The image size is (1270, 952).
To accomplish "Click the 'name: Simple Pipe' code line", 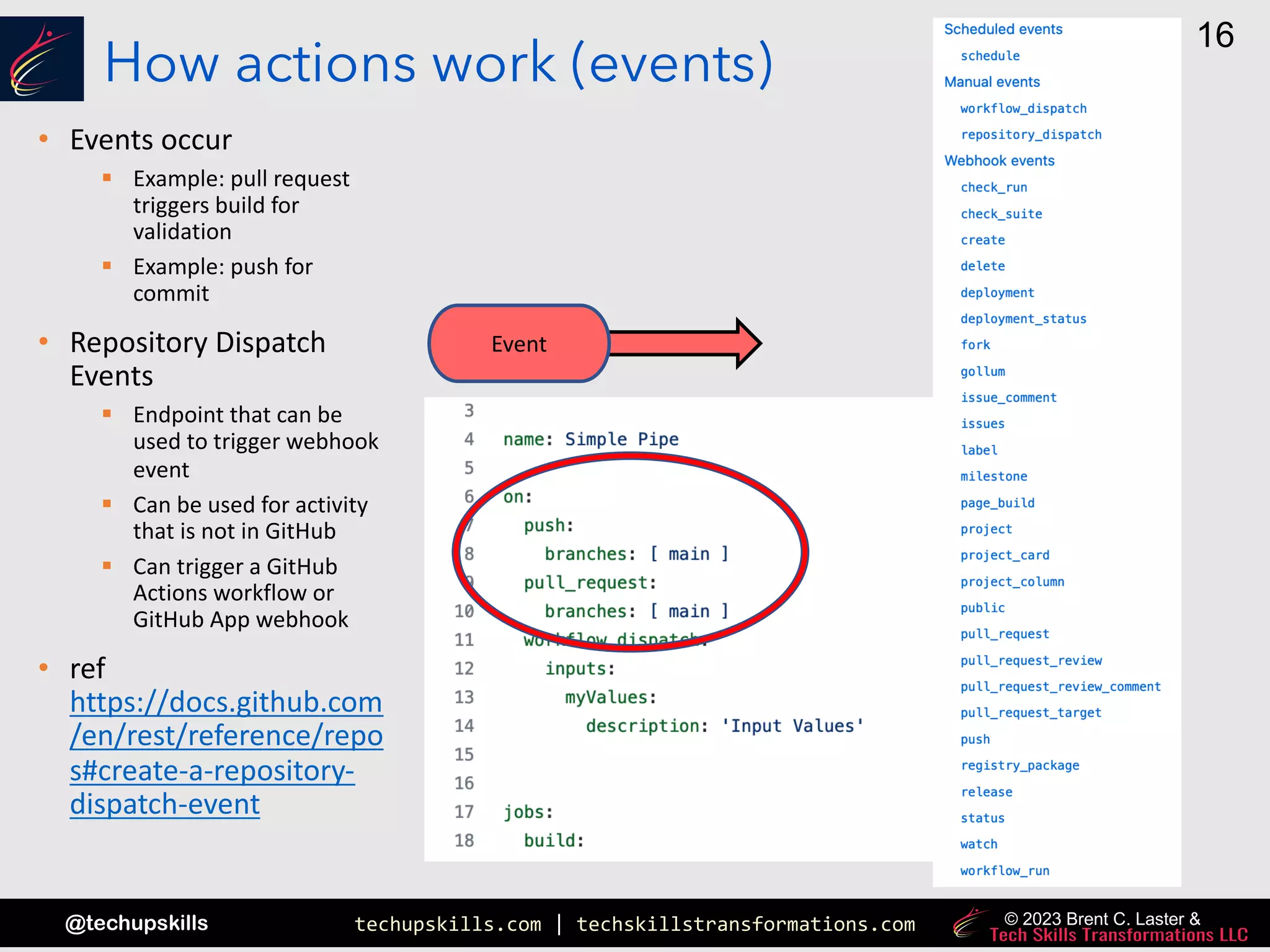I will point(590,439).
